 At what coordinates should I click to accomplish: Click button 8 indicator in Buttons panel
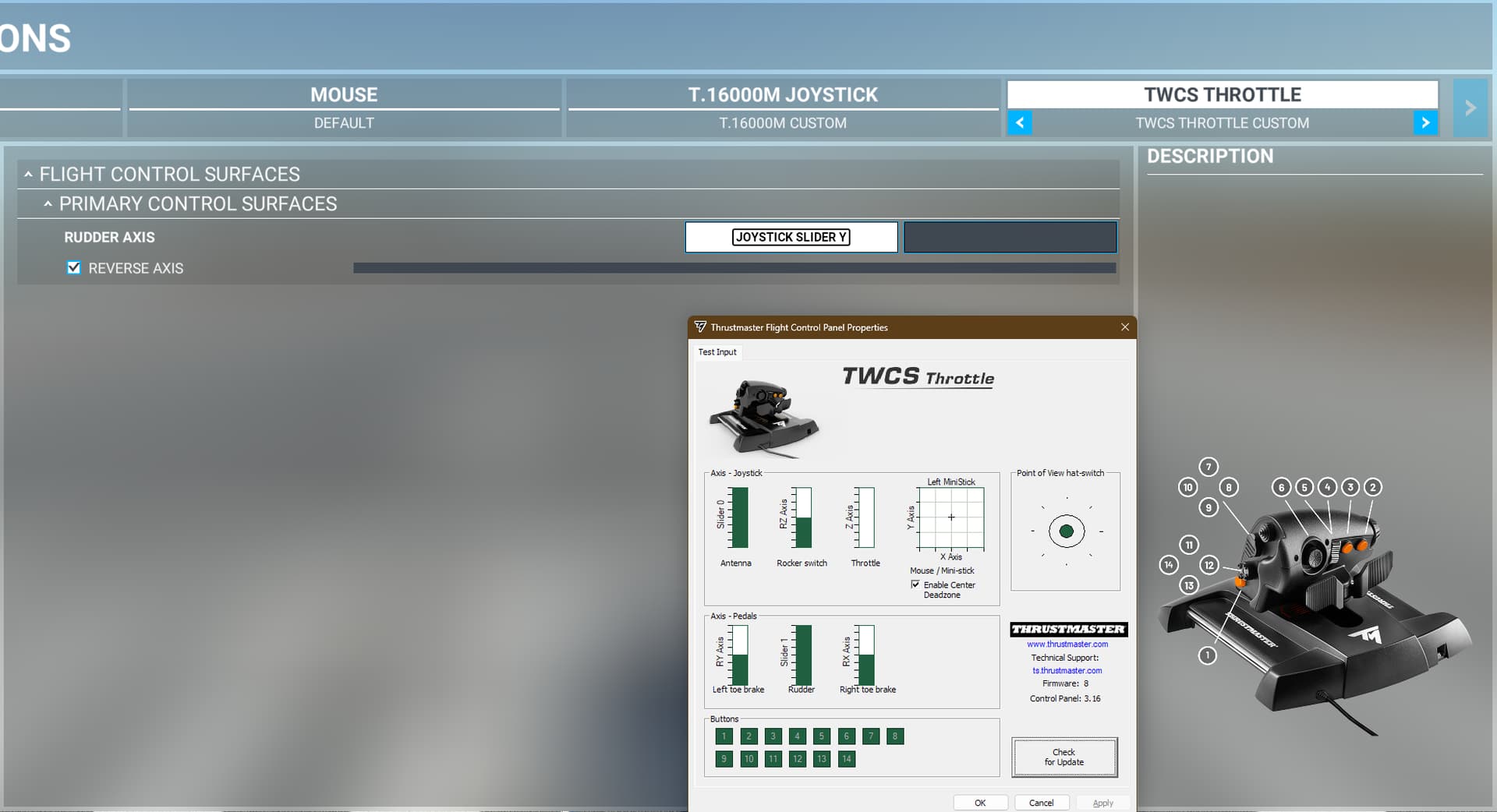click(x=895, y=736)
